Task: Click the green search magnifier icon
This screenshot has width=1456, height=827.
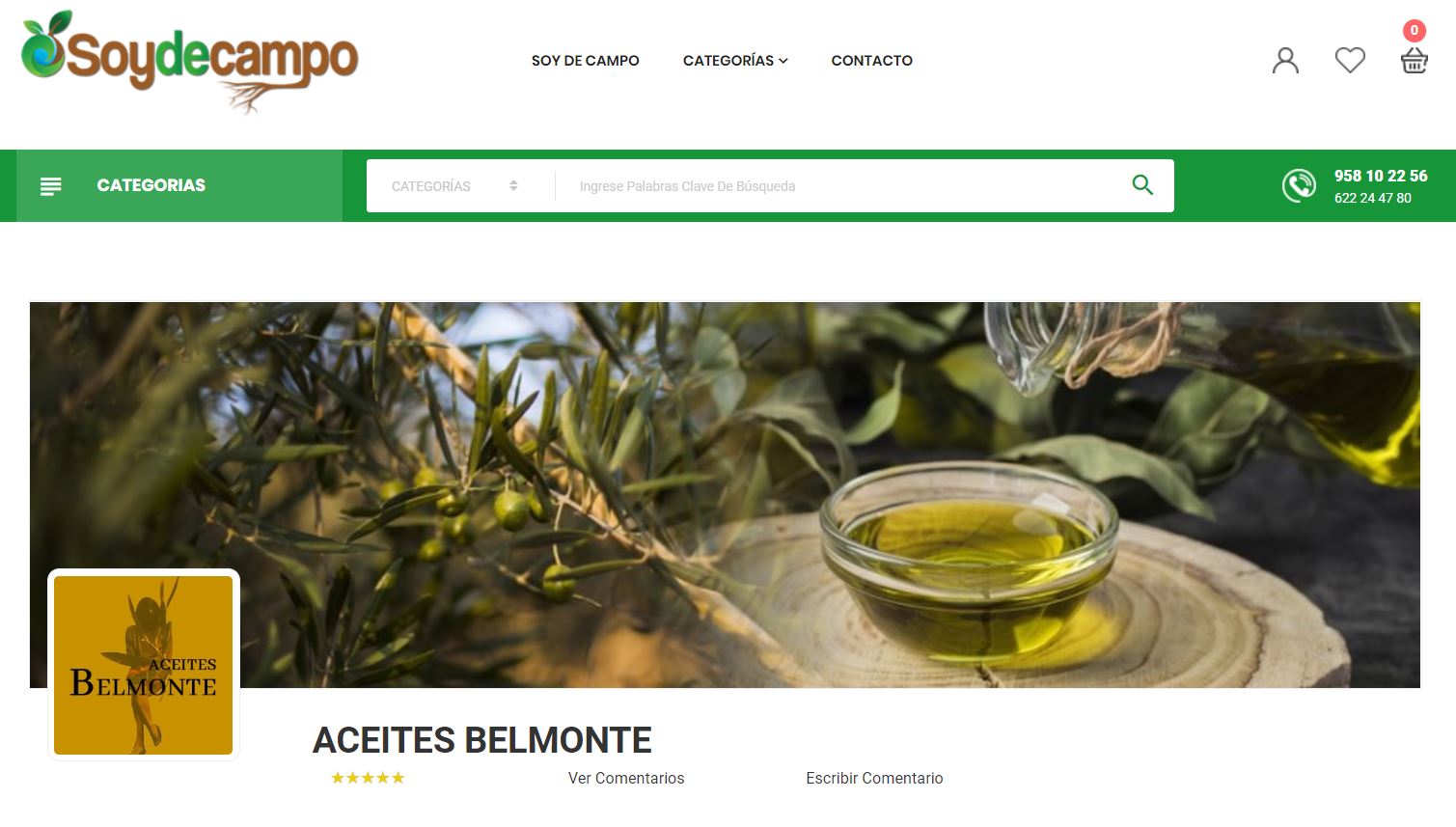Action: (1142, 185)
